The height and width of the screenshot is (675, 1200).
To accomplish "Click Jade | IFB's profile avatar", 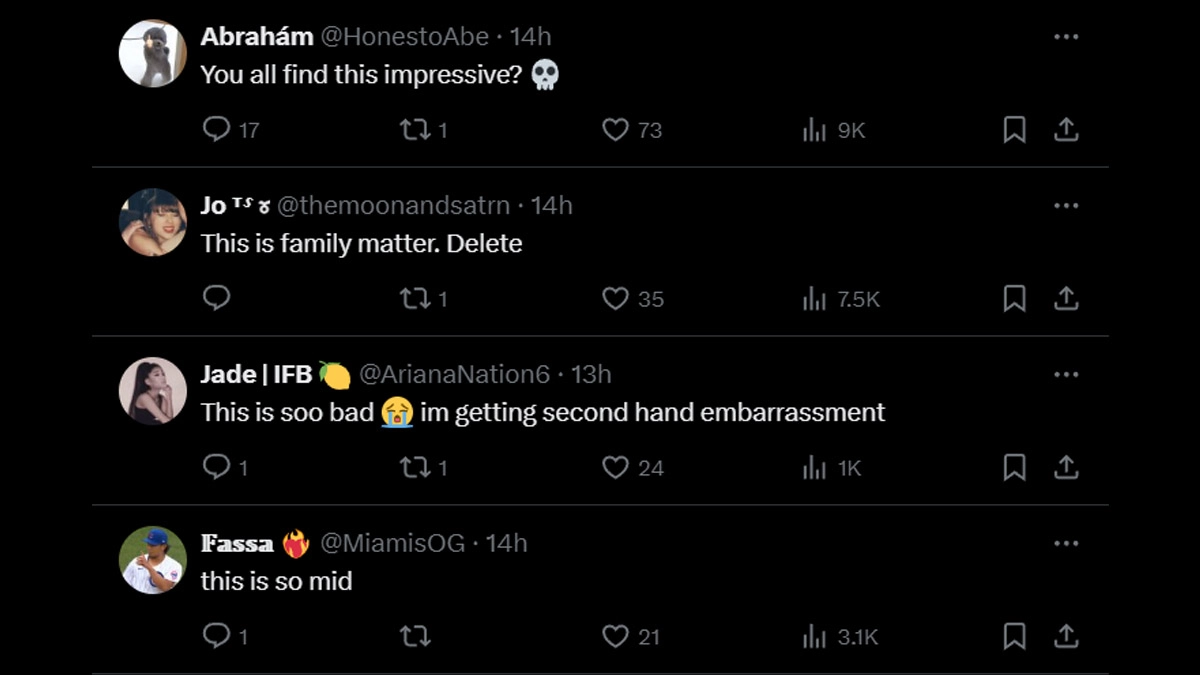I will click(x=152, y=391).
